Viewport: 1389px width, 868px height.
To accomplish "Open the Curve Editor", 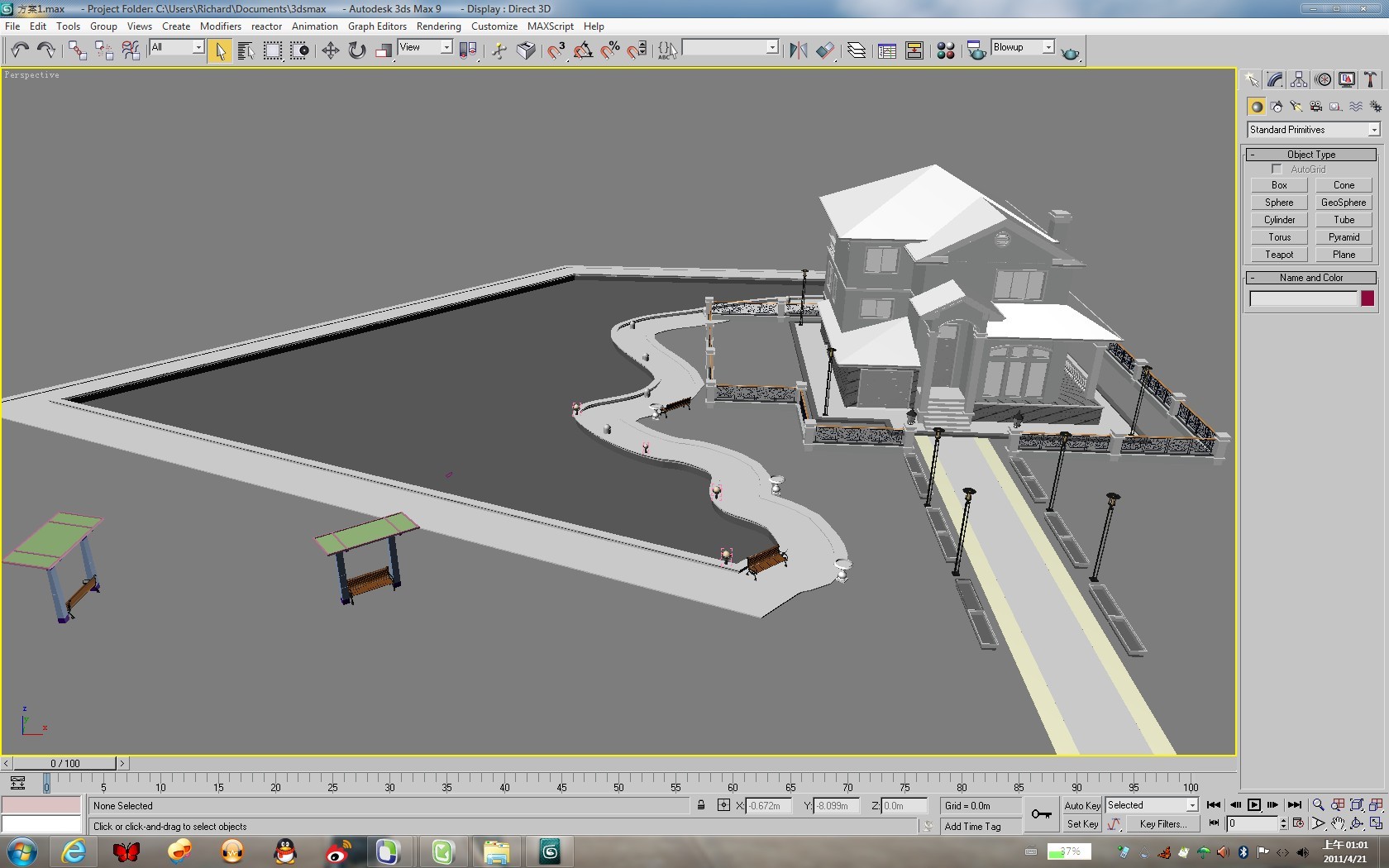I will (x=887, y=50).
